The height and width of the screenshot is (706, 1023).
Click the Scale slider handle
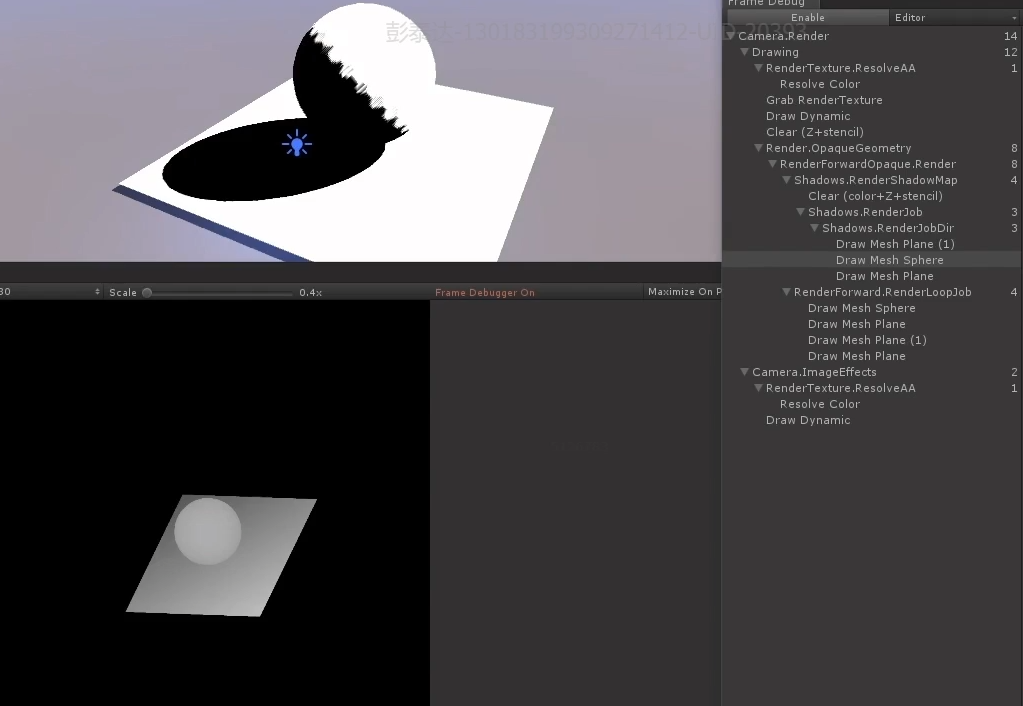point(147,292)
